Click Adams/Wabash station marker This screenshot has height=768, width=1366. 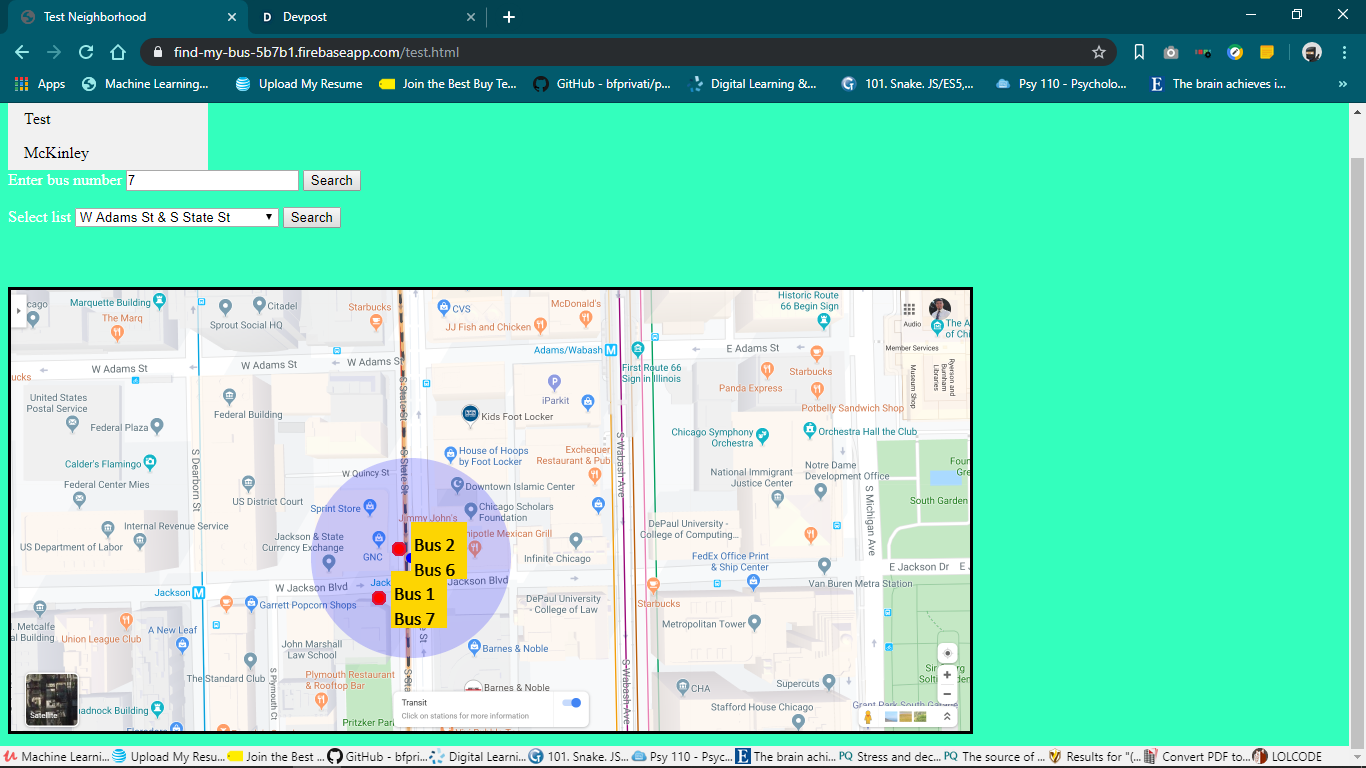pos(610,350)
